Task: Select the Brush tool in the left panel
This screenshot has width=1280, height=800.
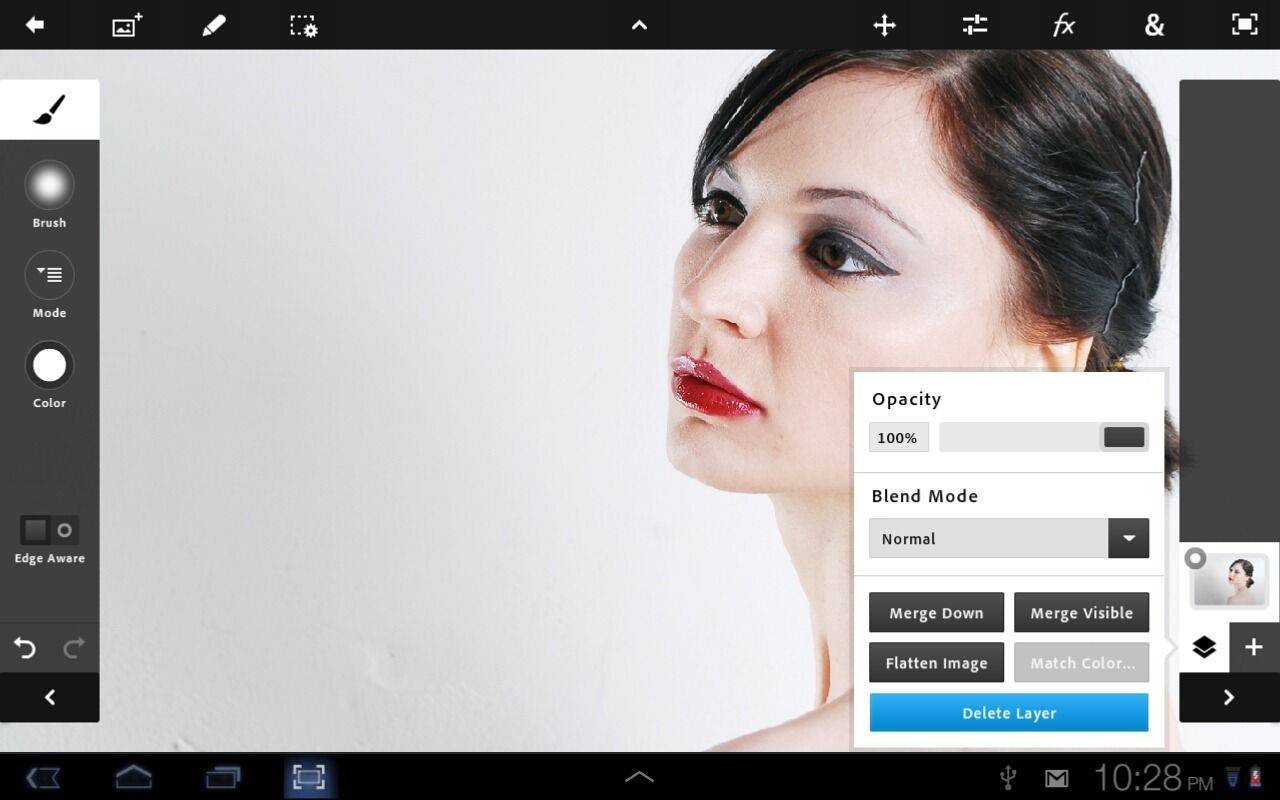Action: point(49,184)
